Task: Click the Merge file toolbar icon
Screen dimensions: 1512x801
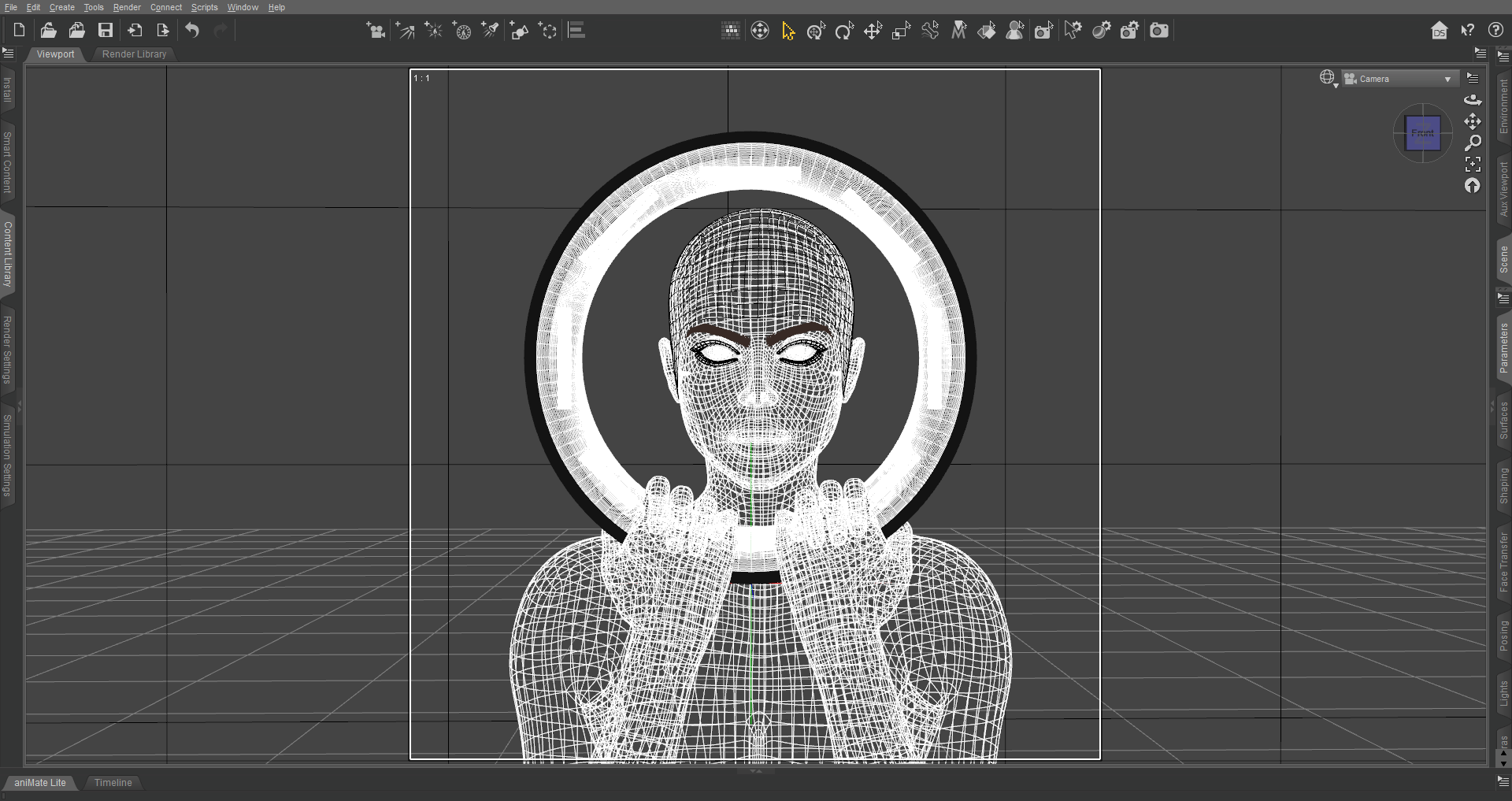Action: (76, 31)
